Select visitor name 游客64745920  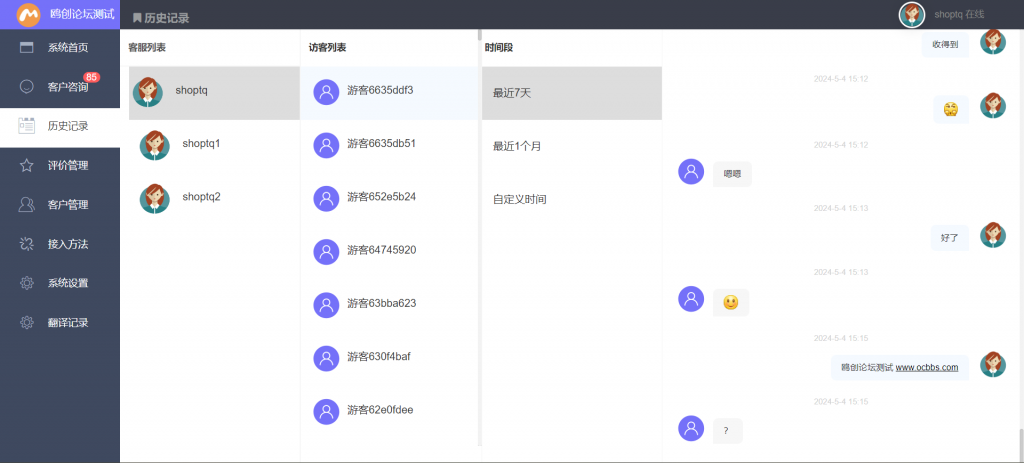click(381, 250)
